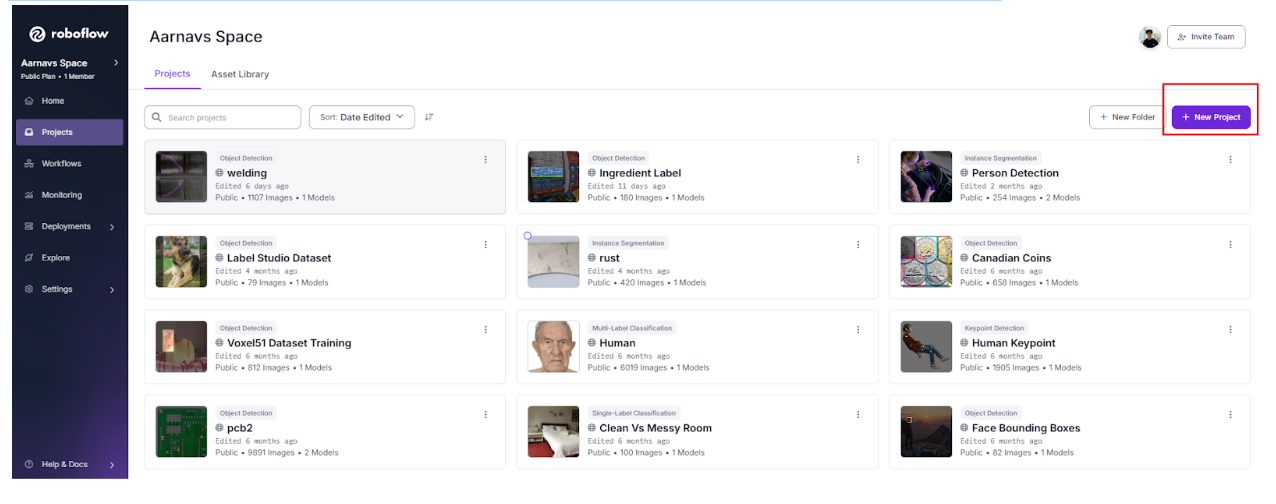Viewport: 1276px width, 504px height.
Task: Toggle the sort direction icon
Action: click(429, 117)
